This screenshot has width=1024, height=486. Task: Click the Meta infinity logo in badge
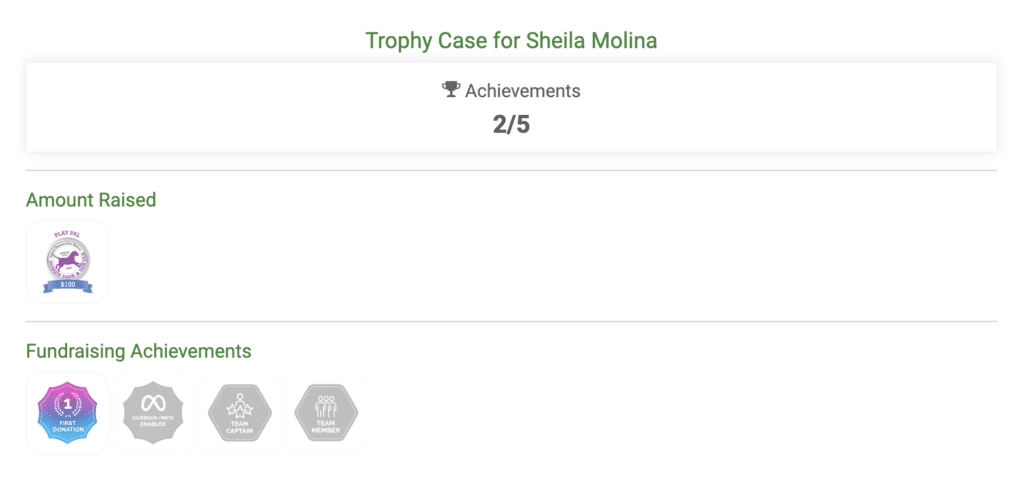pos(153,404)
